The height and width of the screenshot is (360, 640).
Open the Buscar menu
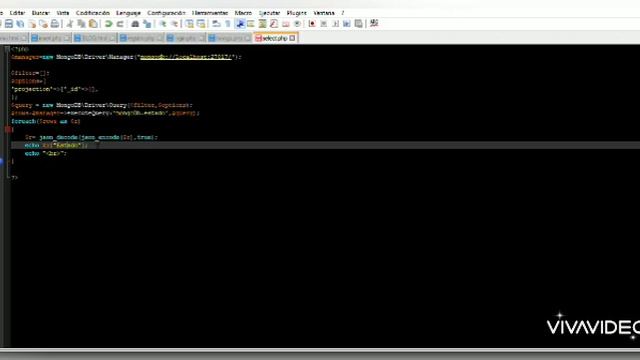(40, 13)
